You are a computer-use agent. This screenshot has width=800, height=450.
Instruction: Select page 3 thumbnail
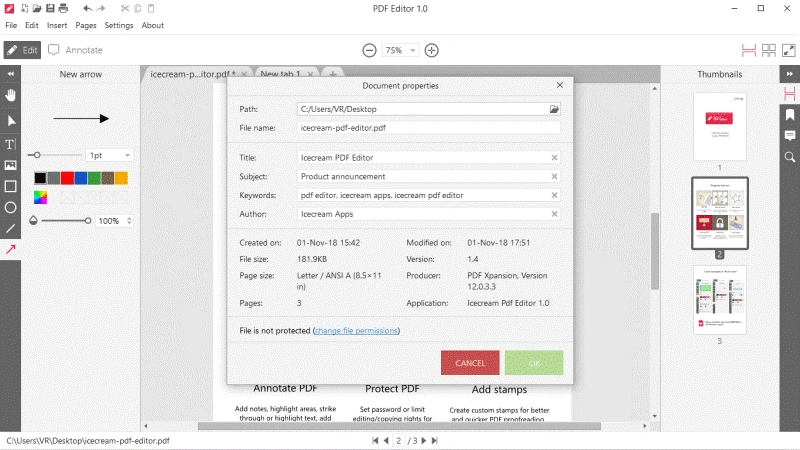click(719, 300)
